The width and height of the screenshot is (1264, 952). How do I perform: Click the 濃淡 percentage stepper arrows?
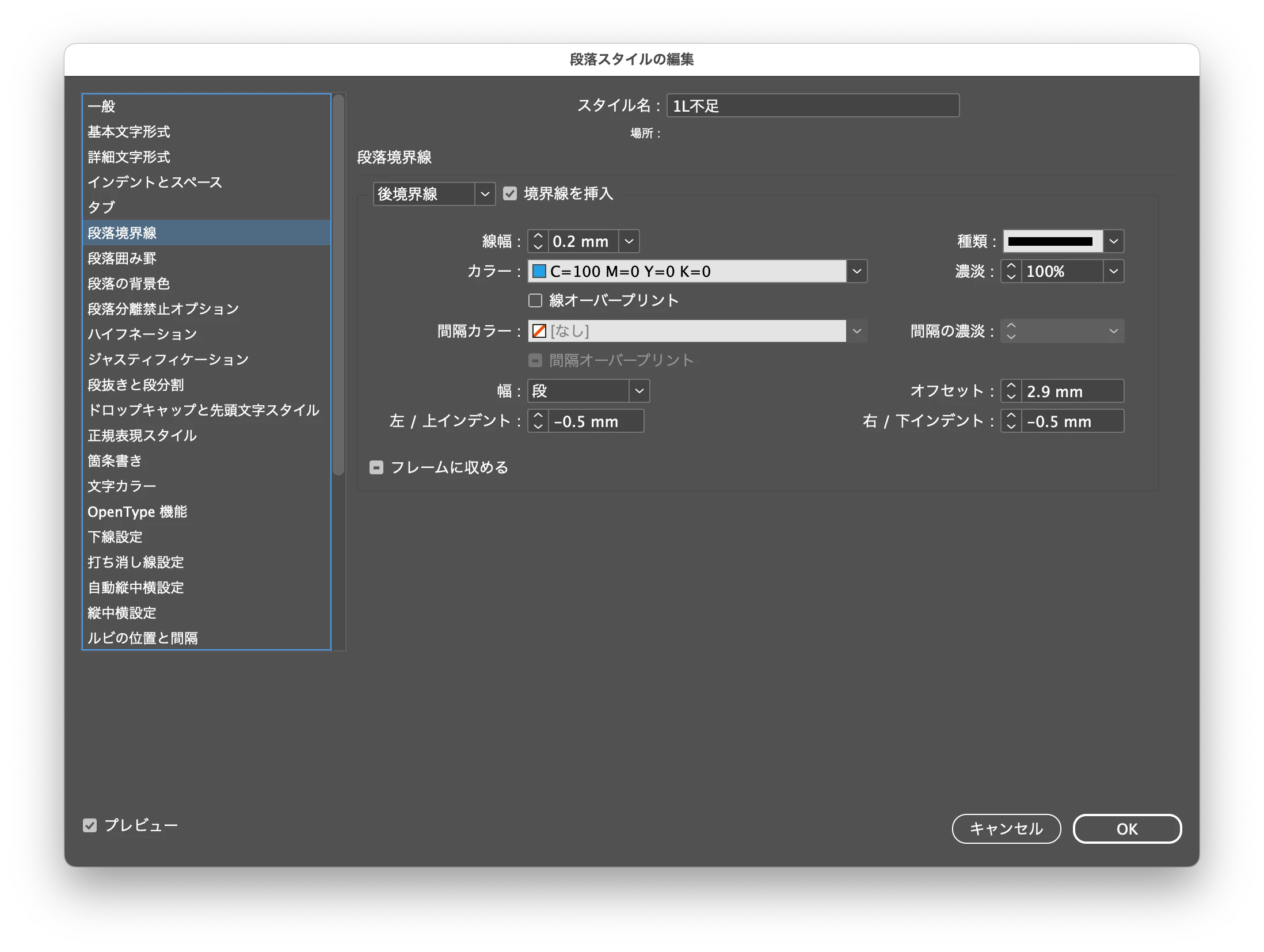[x=1011, y=271]
